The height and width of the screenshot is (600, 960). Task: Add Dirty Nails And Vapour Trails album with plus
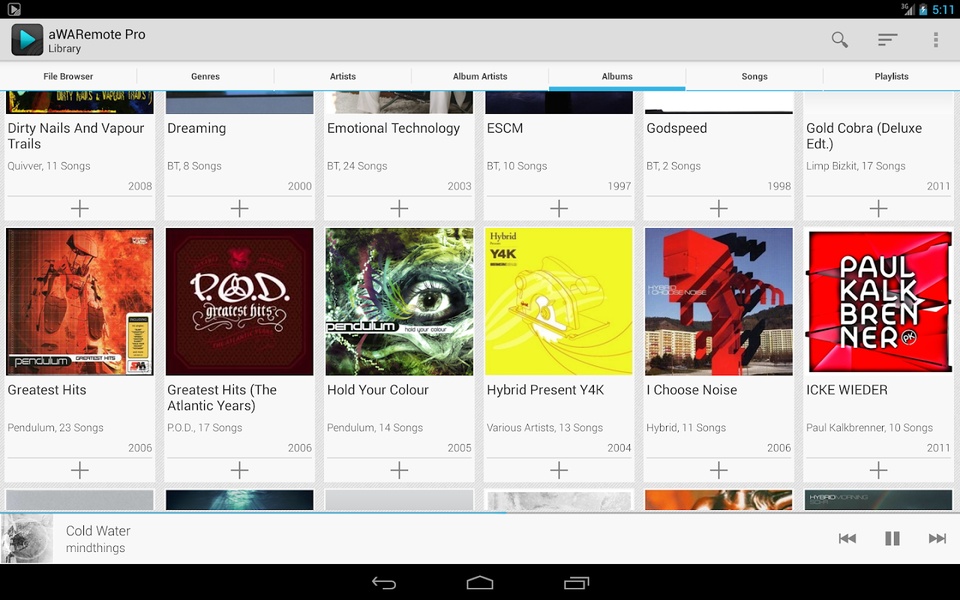(x=80, y=208)
